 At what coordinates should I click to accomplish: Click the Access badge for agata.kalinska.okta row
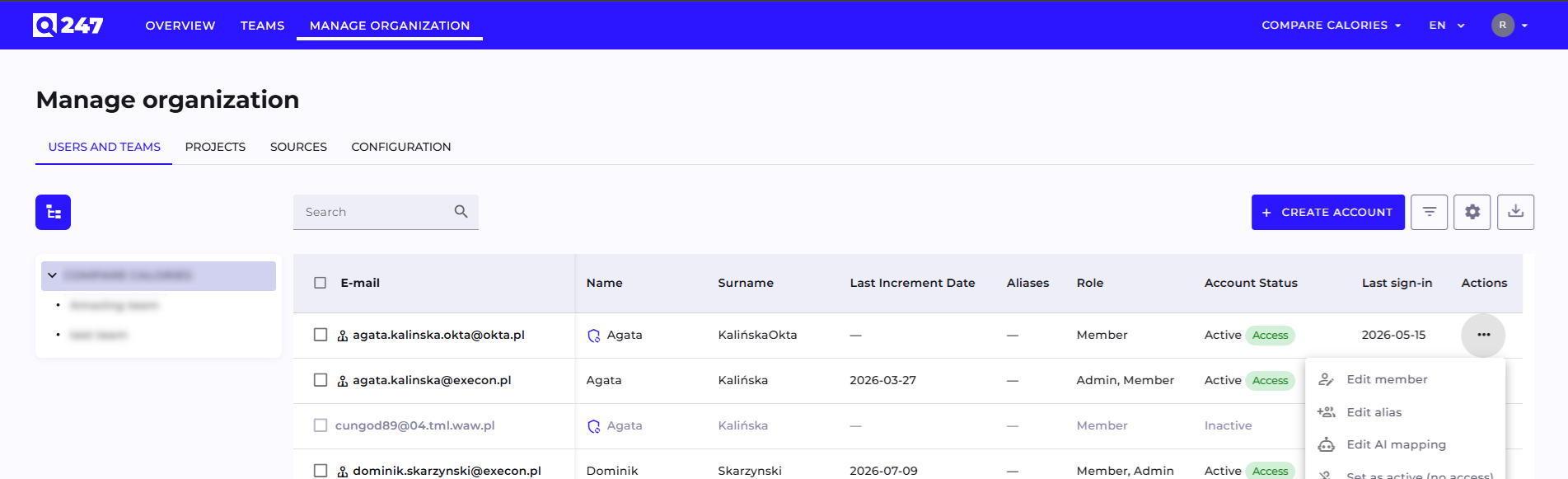tap(1270, 336)
